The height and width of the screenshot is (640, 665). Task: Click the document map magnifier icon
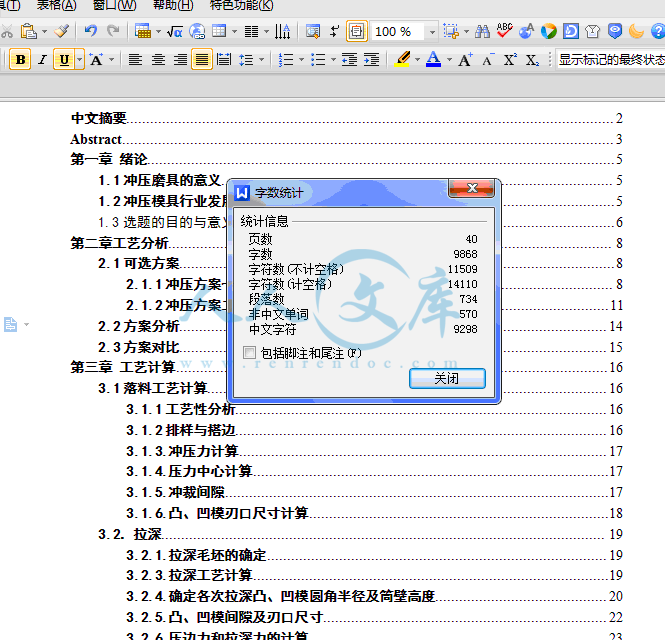tap(313, 31)
